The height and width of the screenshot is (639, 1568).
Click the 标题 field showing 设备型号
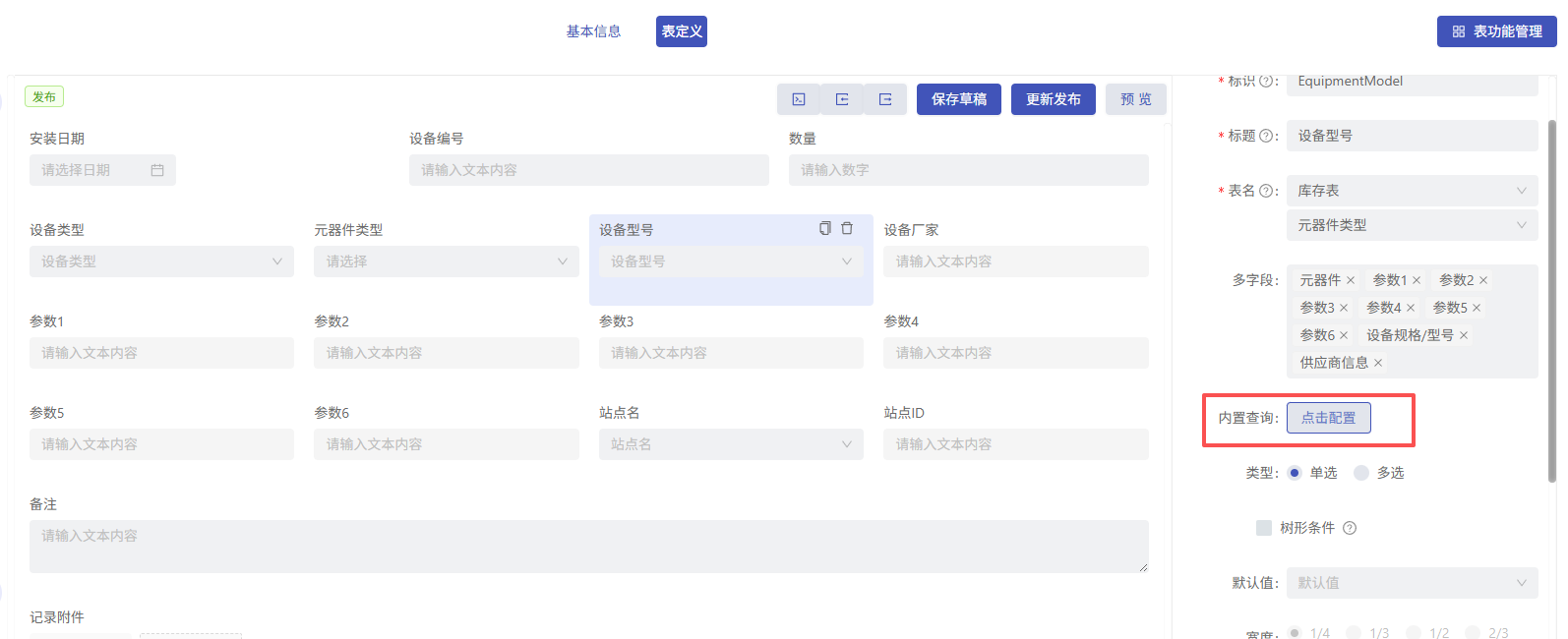(1413, 136)
